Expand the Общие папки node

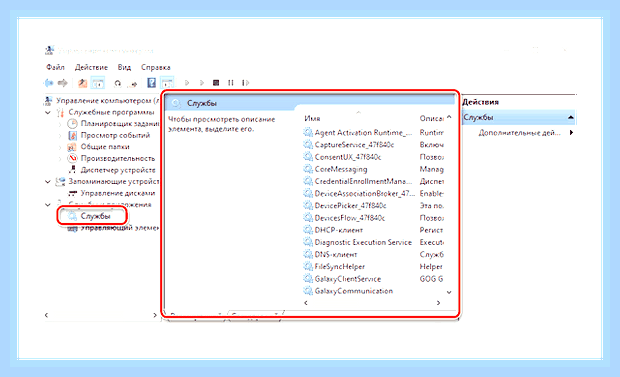point(60,147)
